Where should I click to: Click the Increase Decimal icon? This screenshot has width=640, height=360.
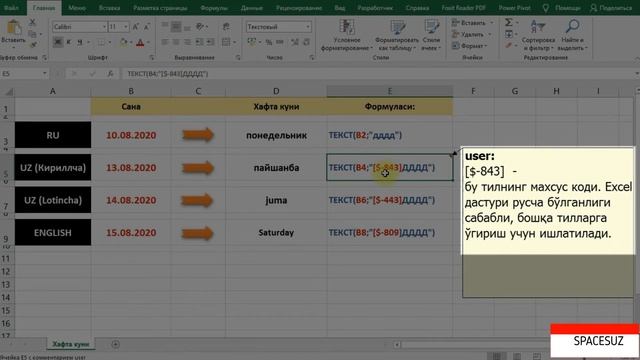pos(295,42)
